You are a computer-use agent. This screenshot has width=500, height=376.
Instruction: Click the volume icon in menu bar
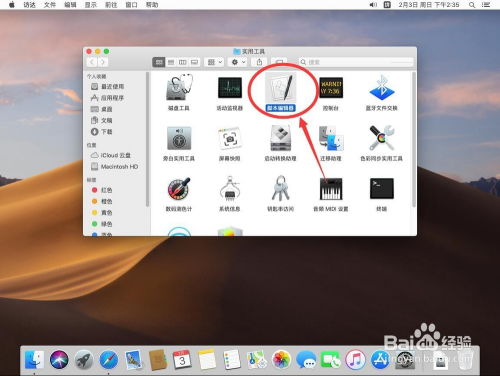(373, 5)
